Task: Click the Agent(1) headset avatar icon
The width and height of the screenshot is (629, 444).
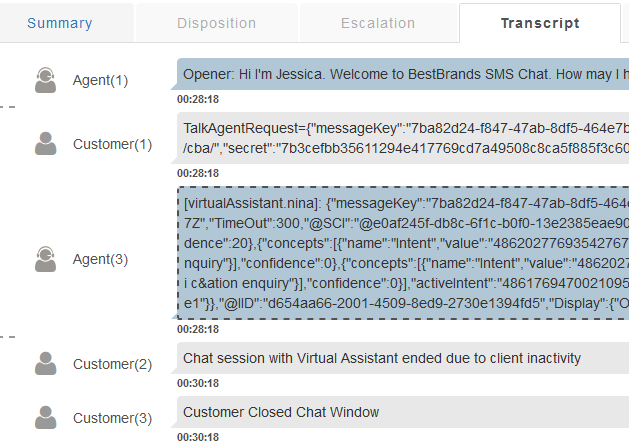Action: point(45,80)
